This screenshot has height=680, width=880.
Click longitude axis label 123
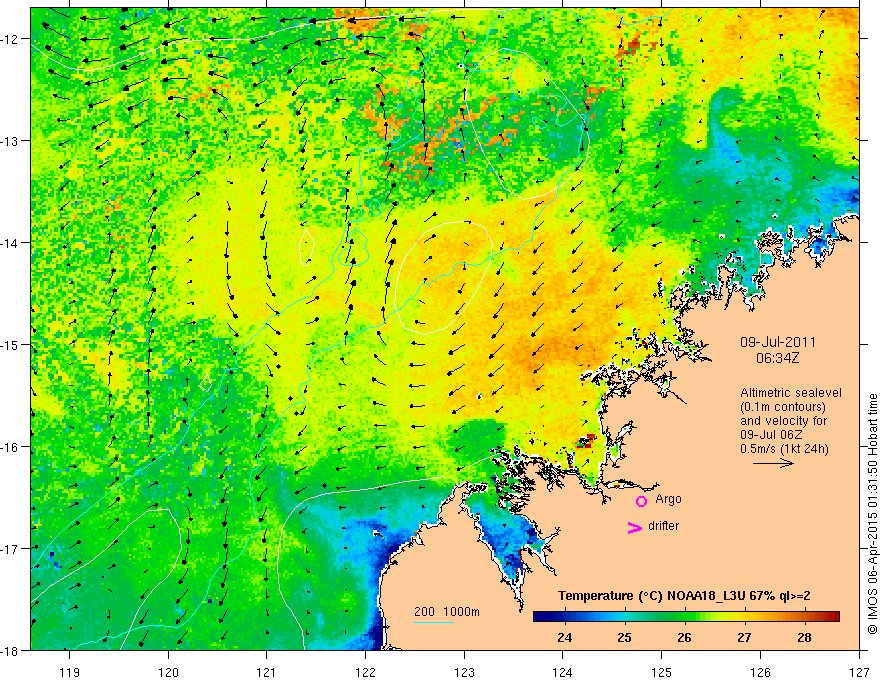click(x=464, y=672)
